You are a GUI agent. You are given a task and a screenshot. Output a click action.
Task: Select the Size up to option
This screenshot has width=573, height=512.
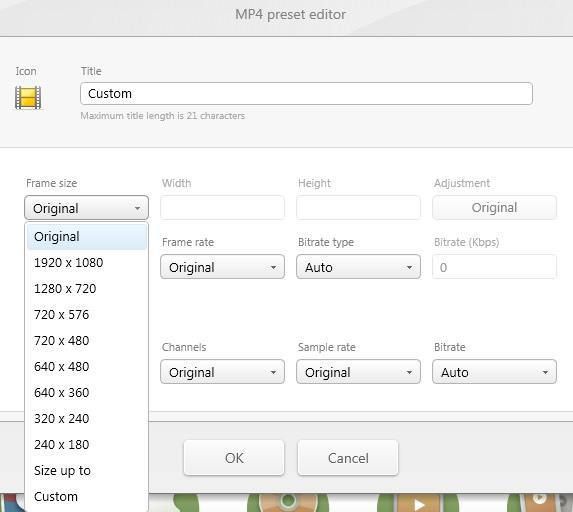tap(87, 471)
